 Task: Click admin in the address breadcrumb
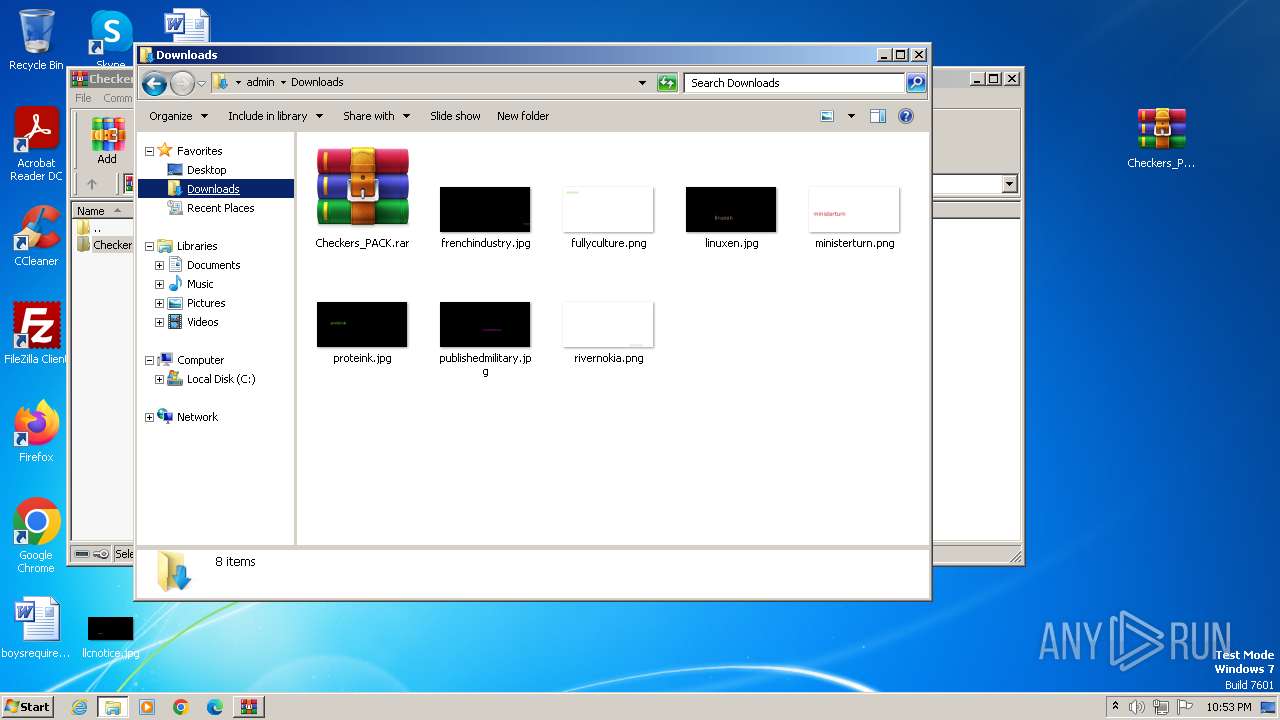[x=260, y=83]
